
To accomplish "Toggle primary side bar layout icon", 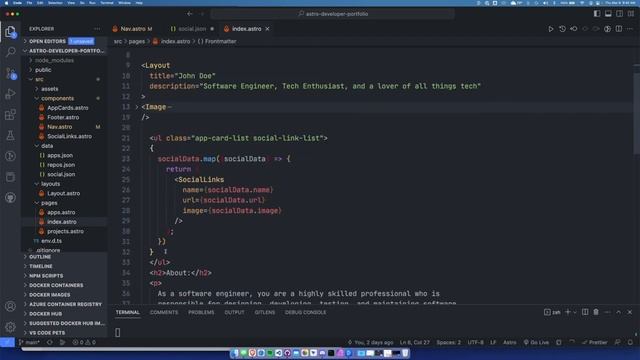I will point(597,14).
